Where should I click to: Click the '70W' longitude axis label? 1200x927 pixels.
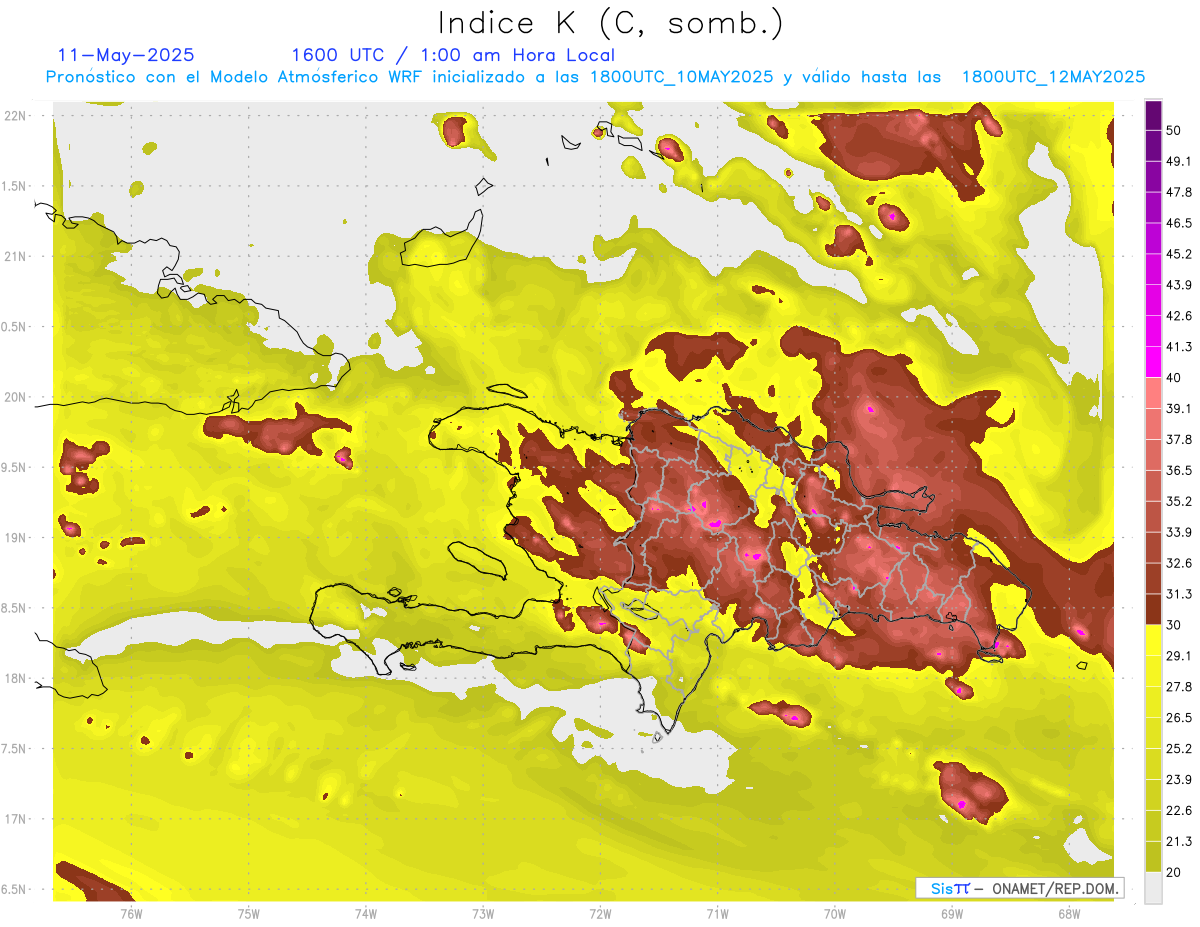point(835,915)
